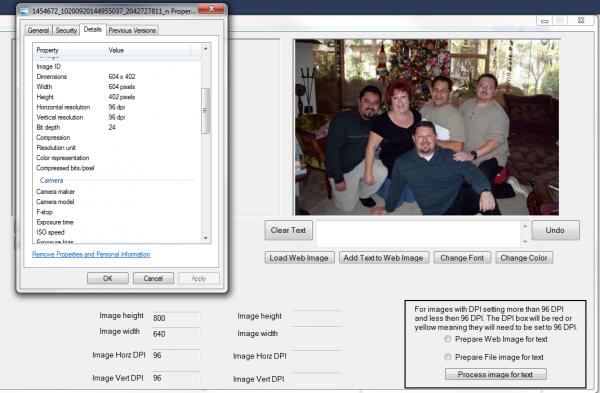Select the Exposure time row

(x=117, y=222)
